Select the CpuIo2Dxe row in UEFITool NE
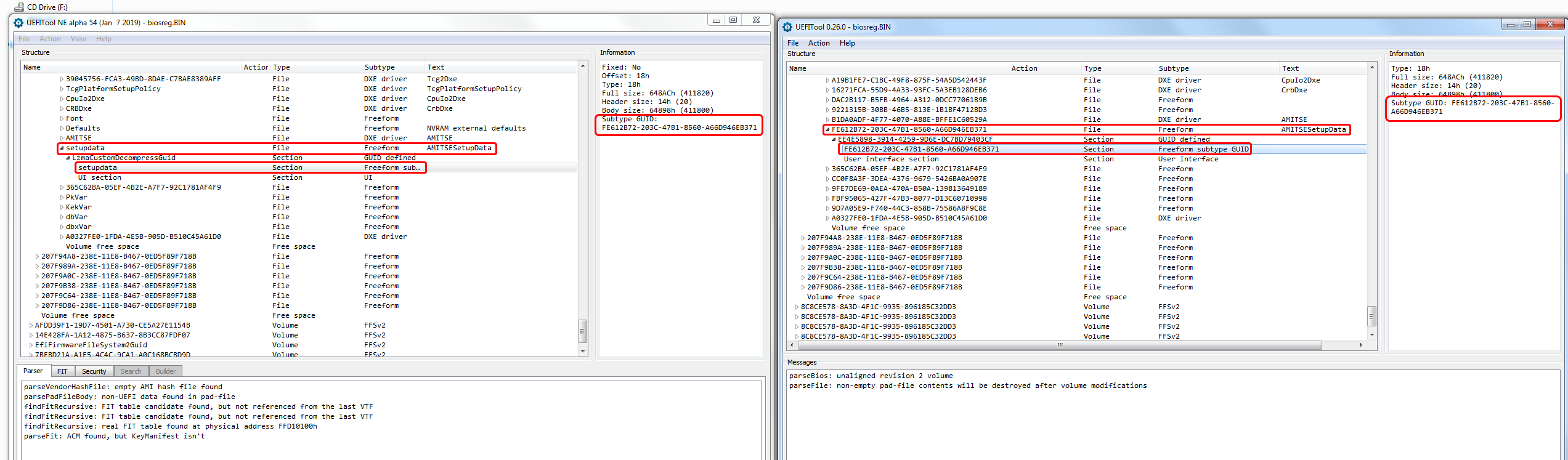 pyautogui.click(x=299, y=99)
